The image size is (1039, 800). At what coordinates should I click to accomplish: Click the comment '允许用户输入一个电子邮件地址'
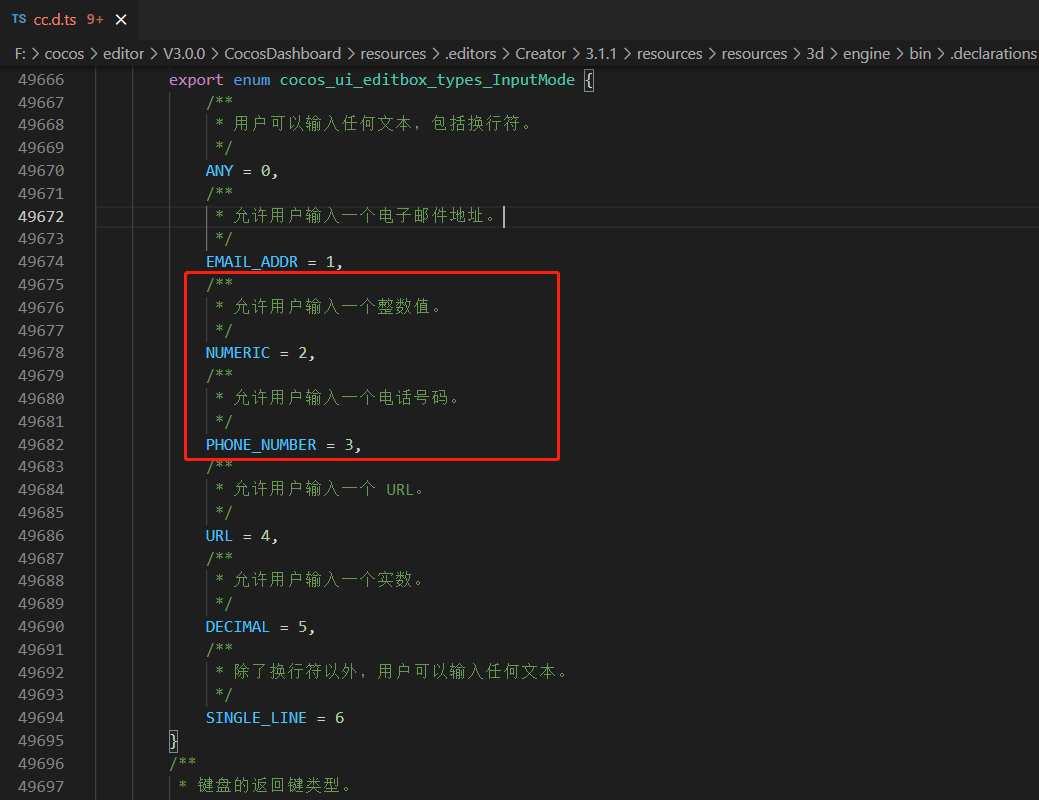359,215
